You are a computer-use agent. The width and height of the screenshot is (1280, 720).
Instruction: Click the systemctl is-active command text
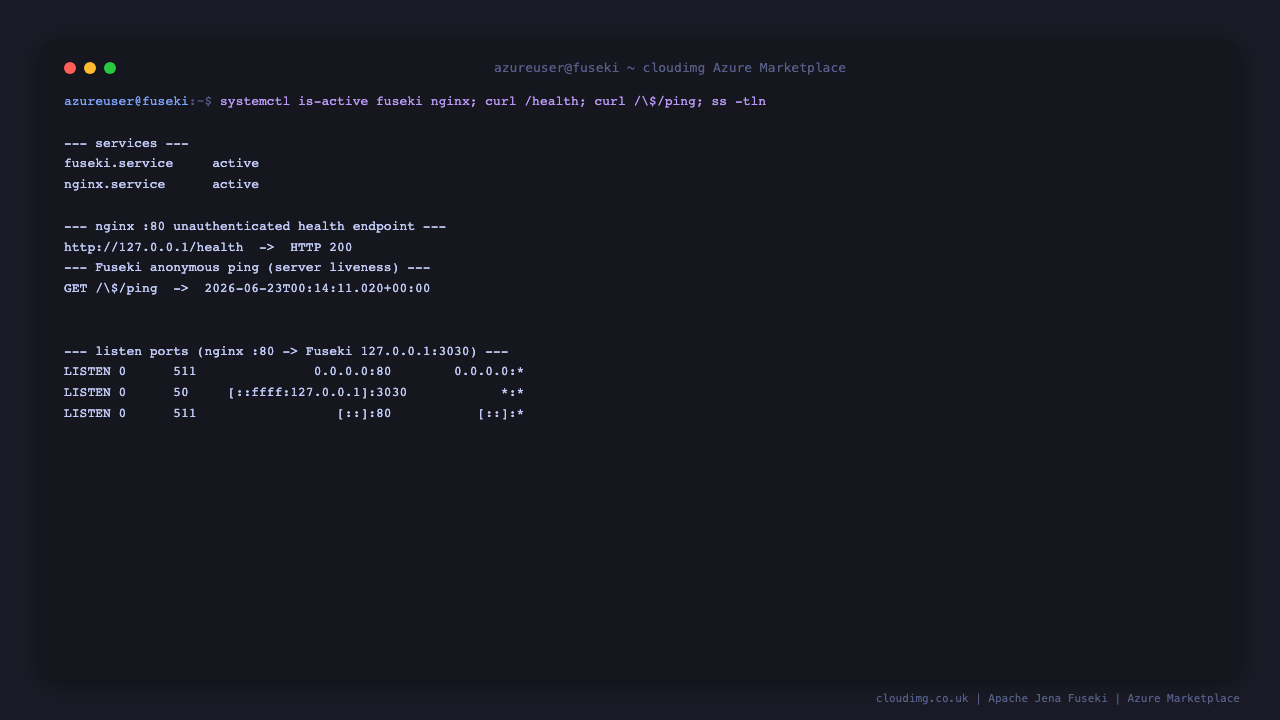click(493, 101)
